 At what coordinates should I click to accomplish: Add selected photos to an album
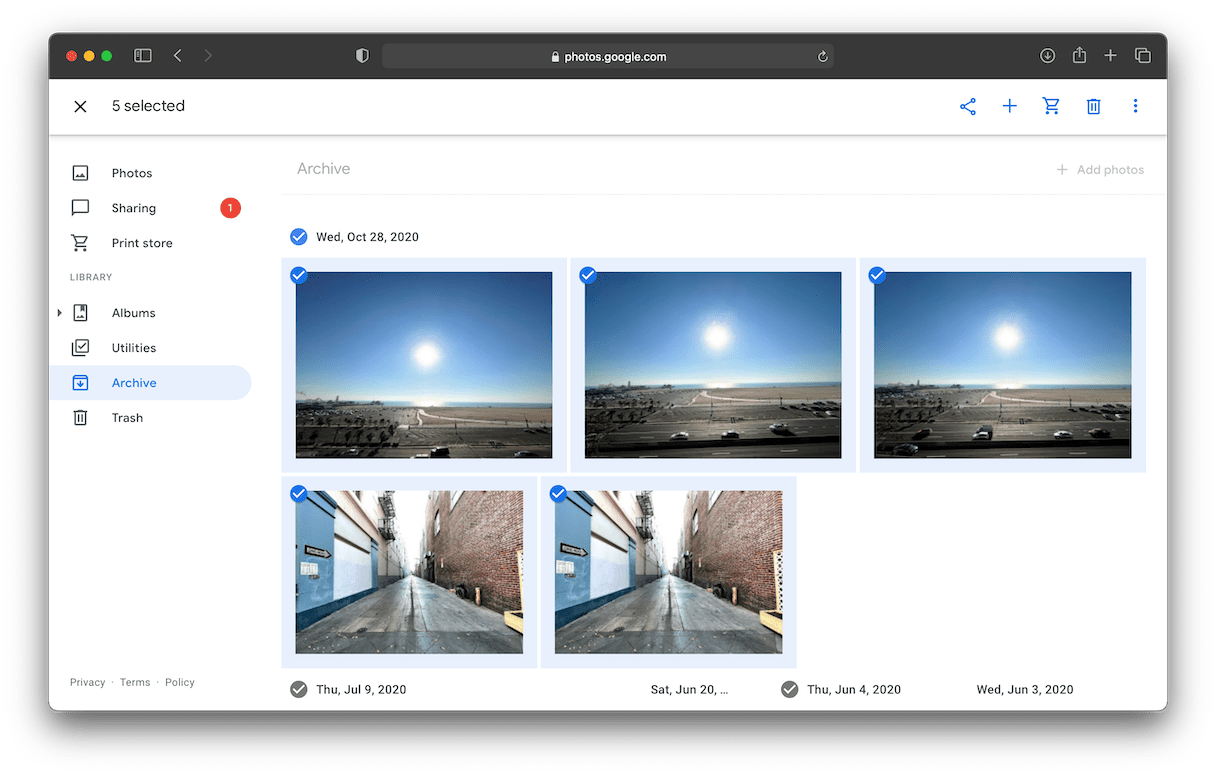[x=1010, y=106]
